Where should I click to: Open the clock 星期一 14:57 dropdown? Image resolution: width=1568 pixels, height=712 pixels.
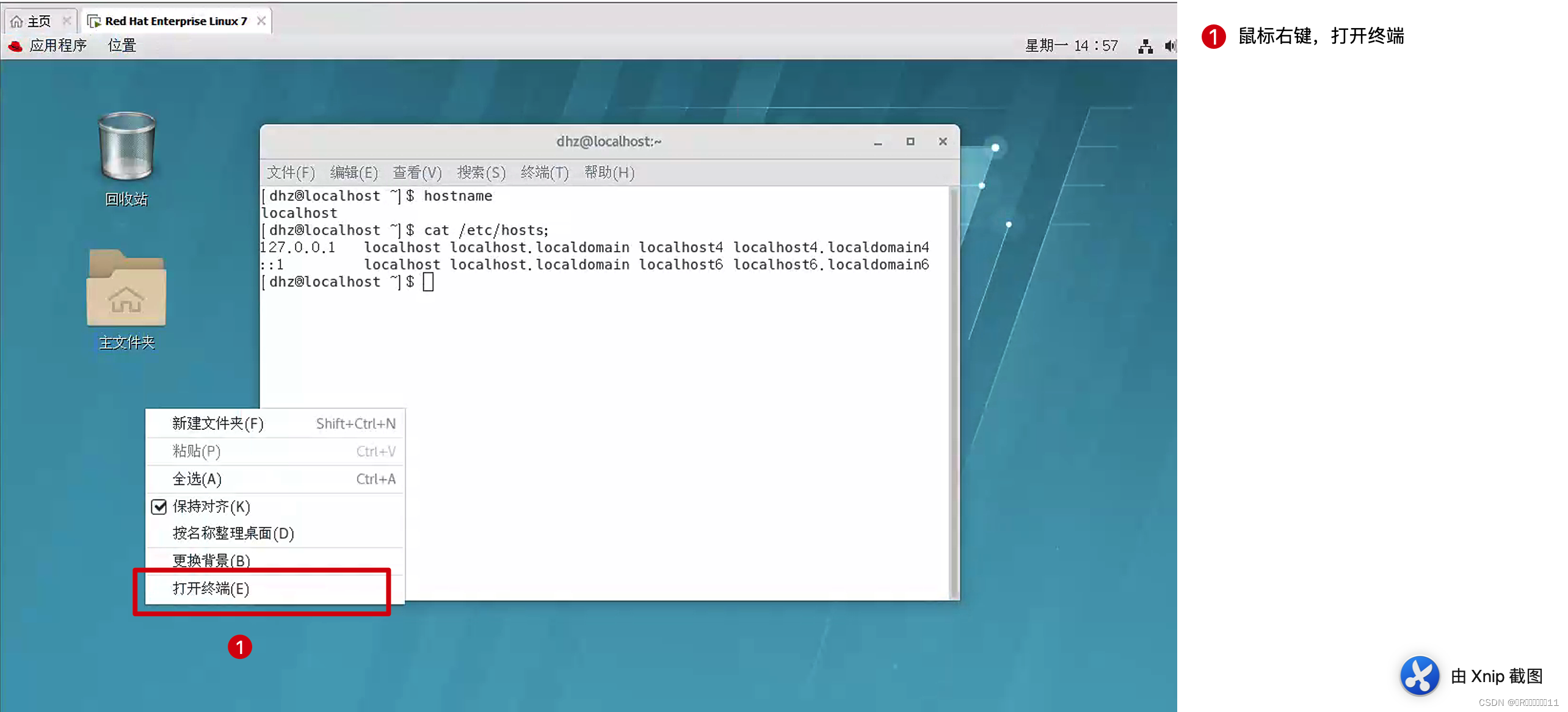pos(1071,46)
